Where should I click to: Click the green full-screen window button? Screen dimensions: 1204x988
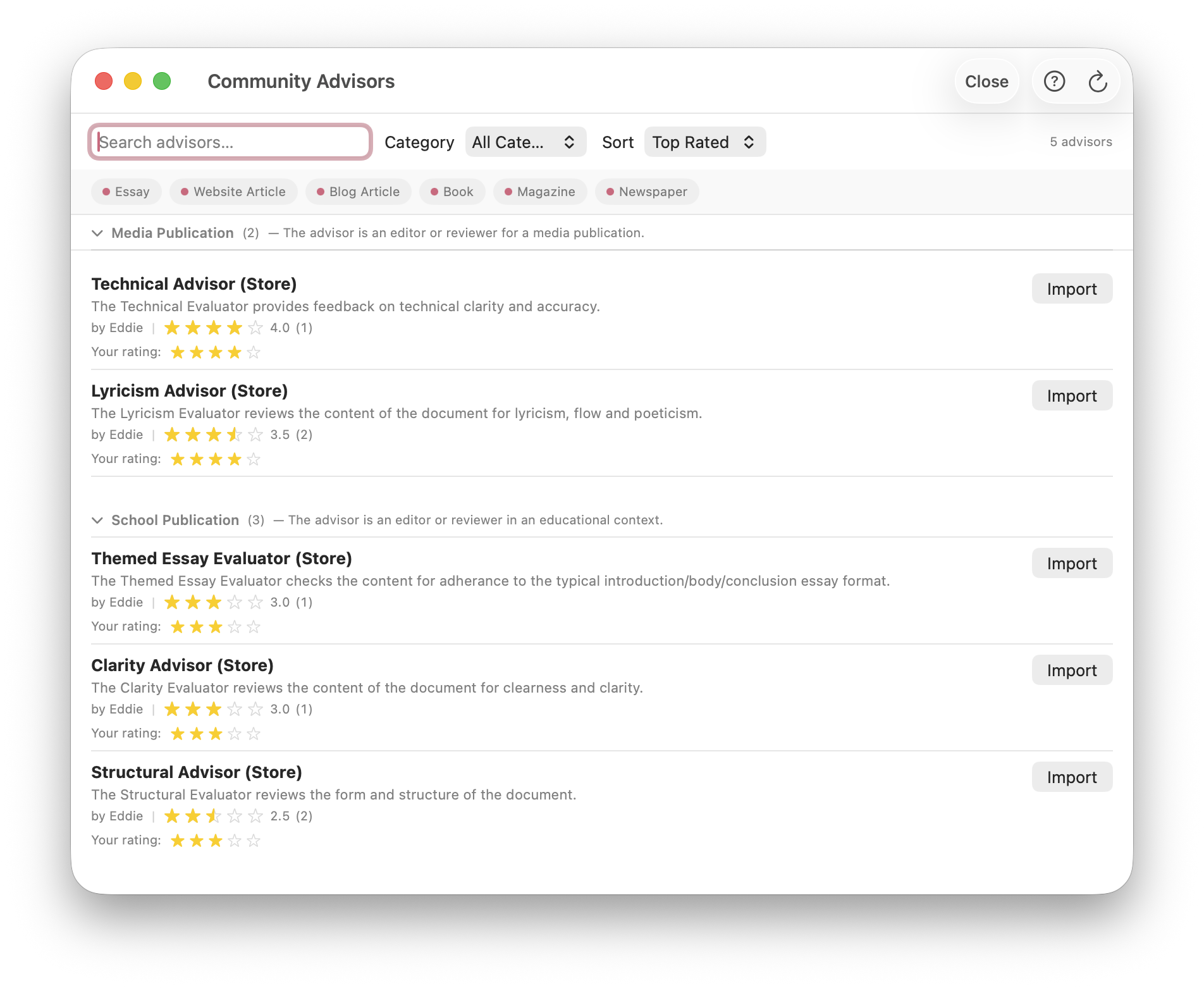tap(162, 81)
